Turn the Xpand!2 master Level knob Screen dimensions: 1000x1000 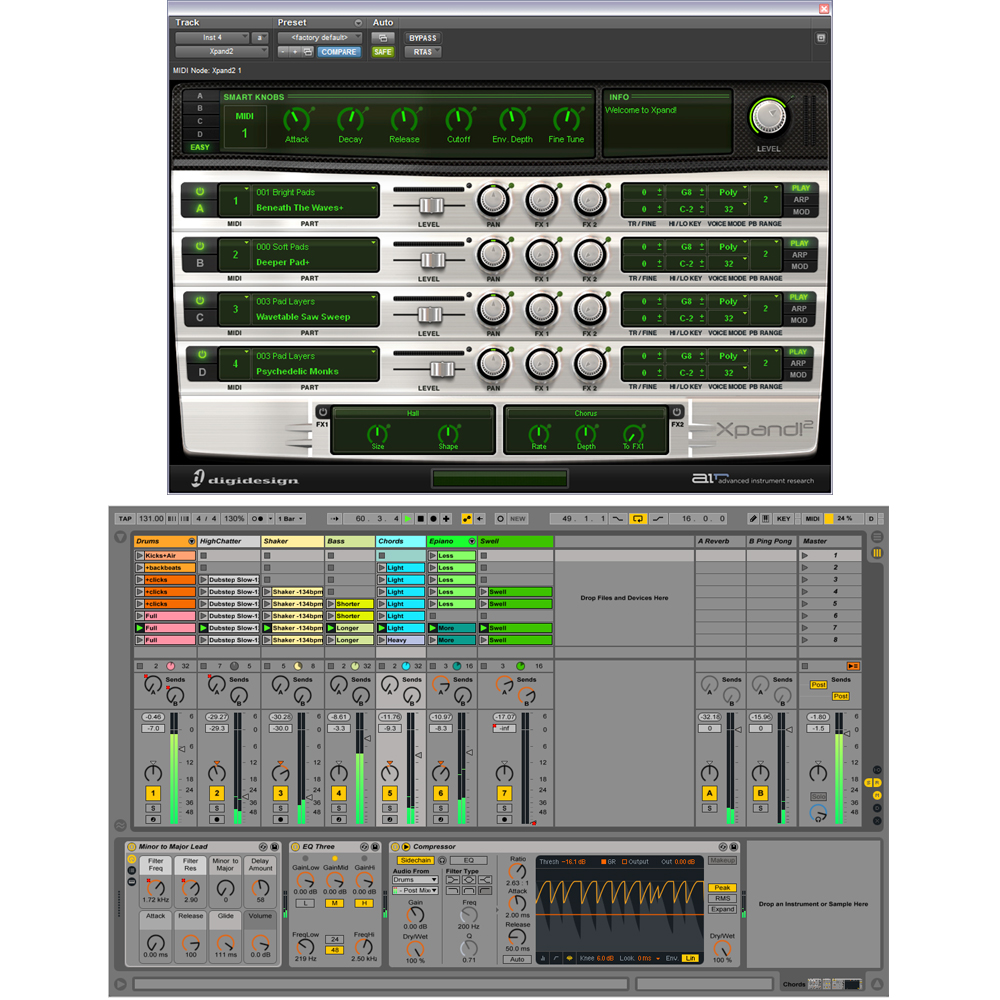[x=768, y=118]
